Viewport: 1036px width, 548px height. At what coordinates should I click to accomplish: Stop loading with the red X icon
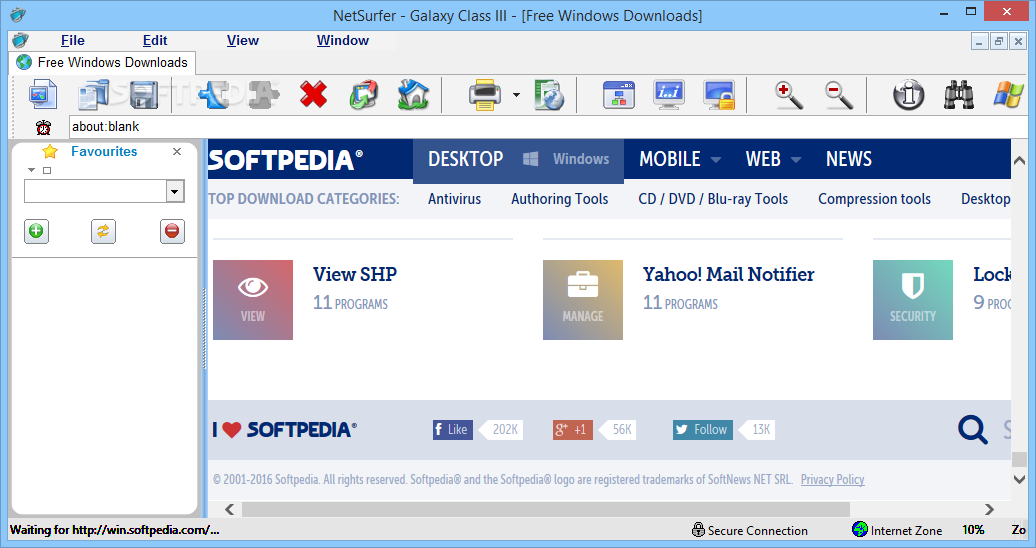(313, 95)
